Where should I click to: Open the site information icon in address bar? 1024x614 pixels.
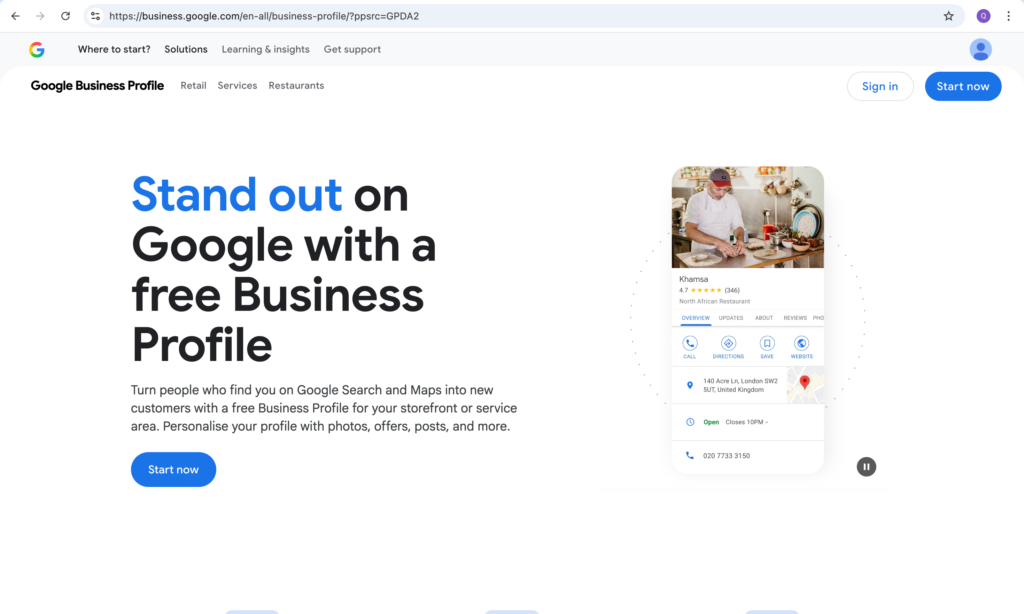95,16
